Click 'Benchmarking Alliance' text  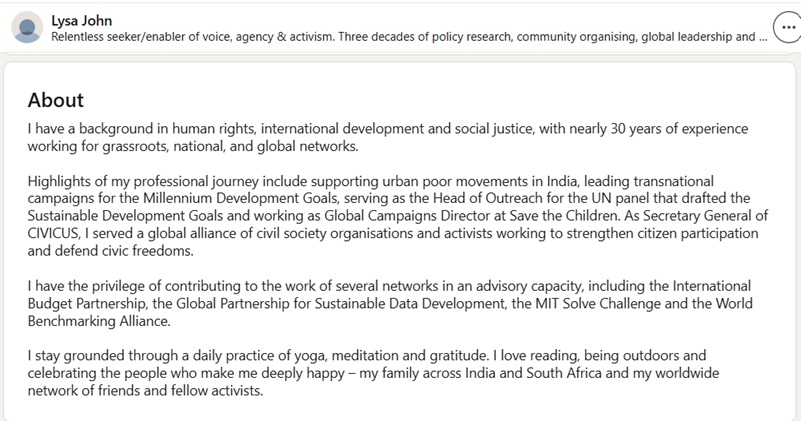point(99,321)
